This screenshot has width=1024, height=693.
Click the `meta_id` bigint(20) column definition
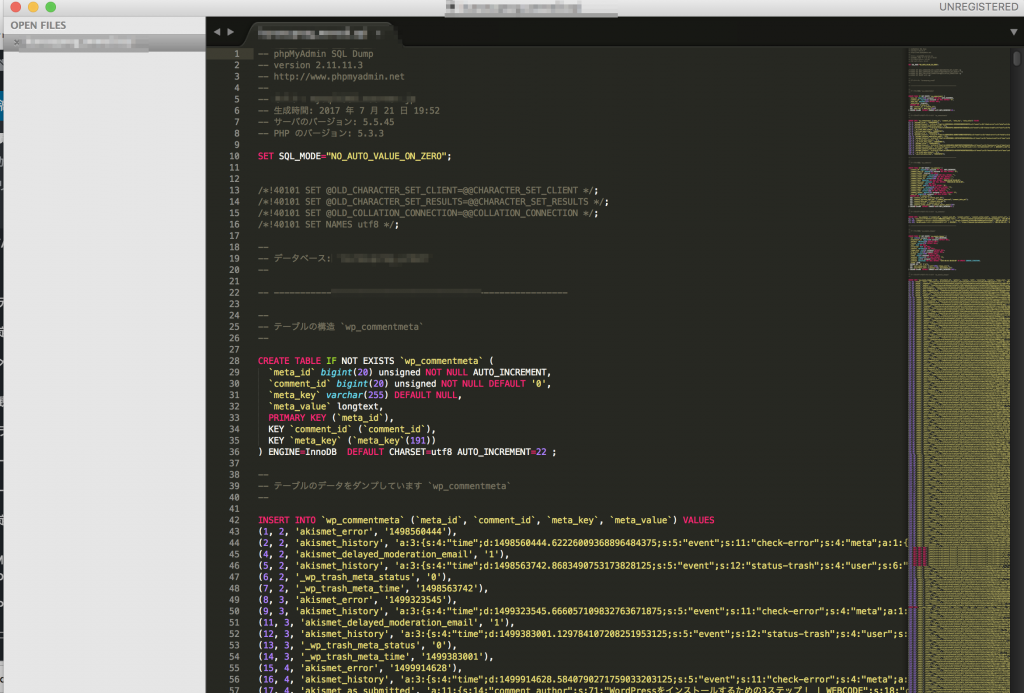pos(409,372)
